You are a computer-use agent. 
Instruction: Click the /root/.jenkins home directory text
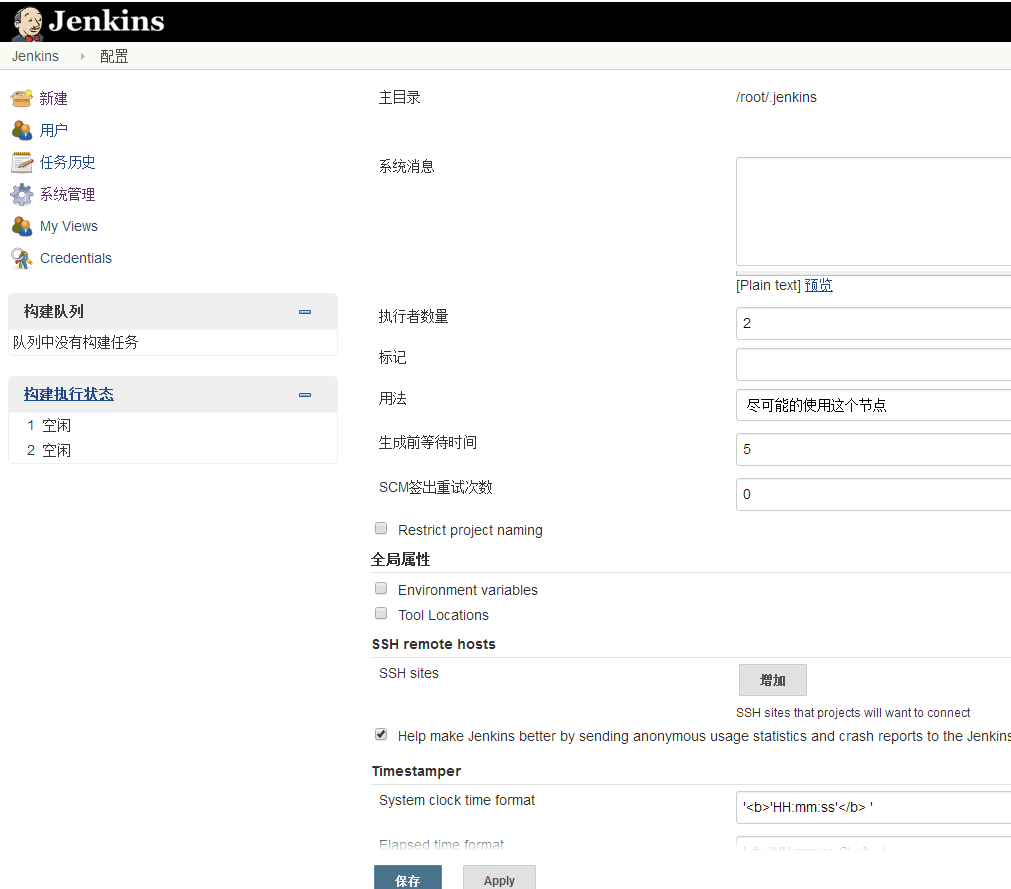click(776, 97)
